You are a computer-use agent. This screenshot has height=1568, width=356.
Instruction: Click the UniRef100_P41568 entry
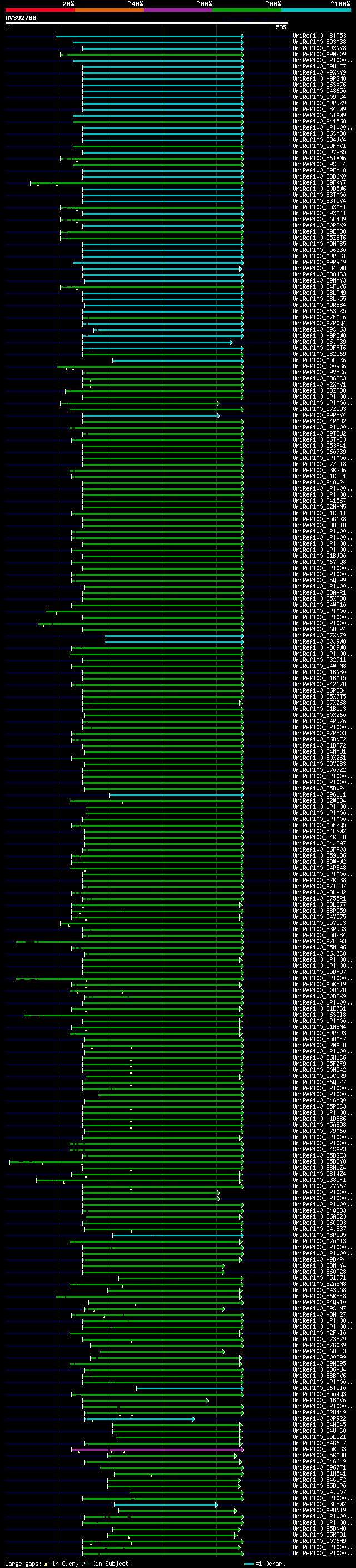(319, 121)
